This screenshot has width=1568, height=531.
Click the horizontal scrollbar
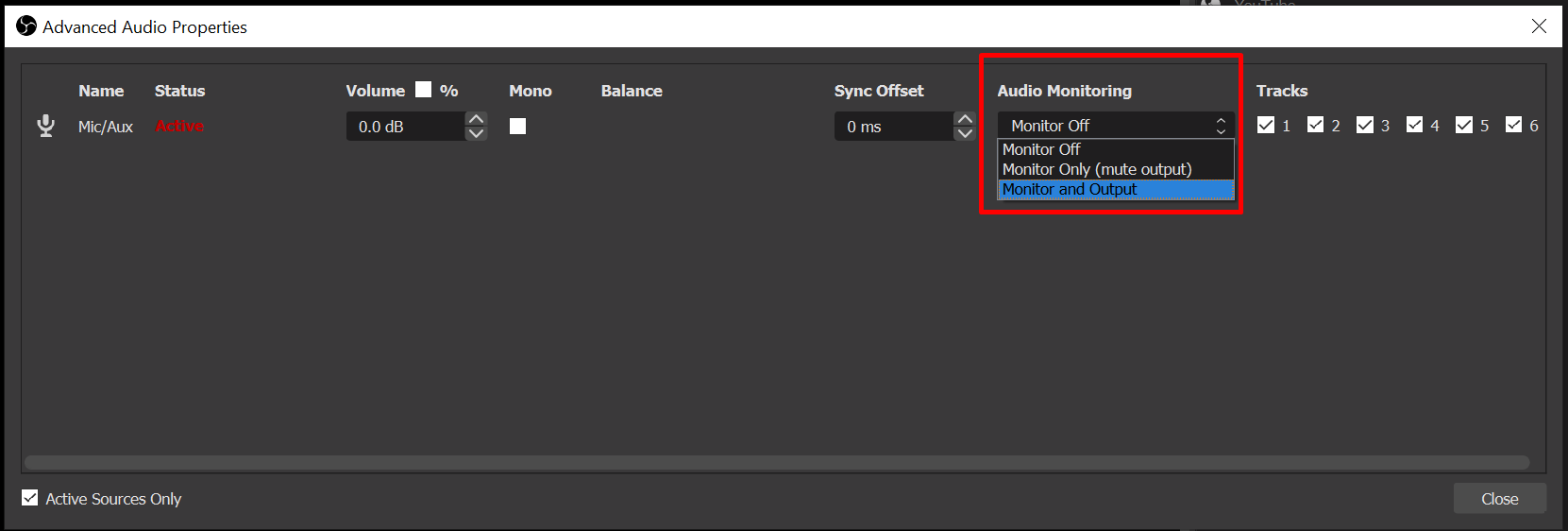[x=776, y=462]
